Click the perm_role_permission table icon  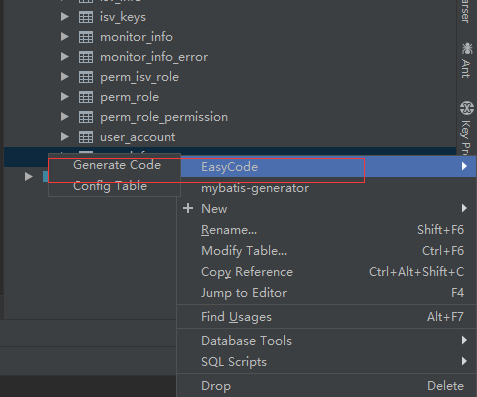coord(86,117)
